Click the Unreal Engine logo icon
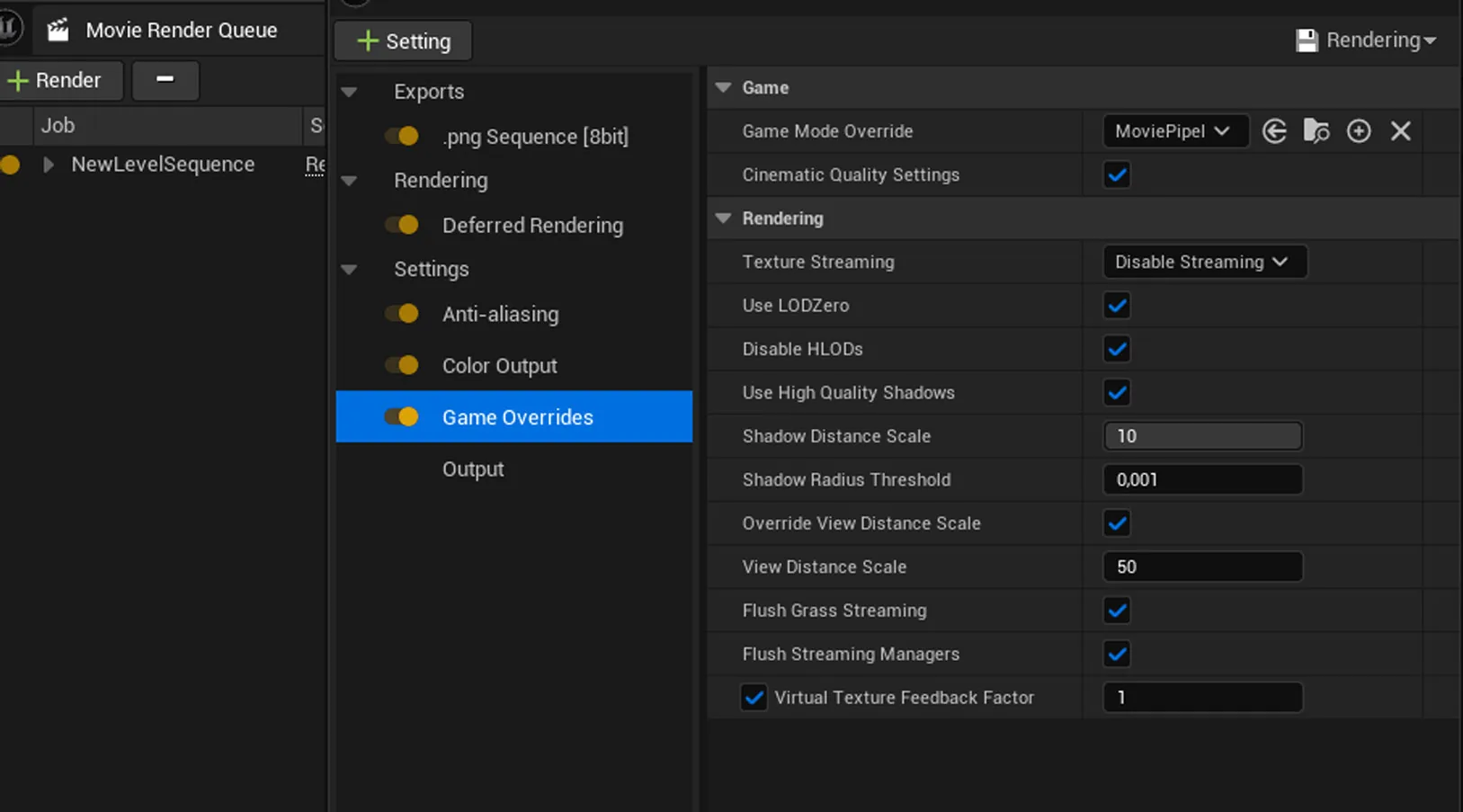 click(x=9, y=28)
